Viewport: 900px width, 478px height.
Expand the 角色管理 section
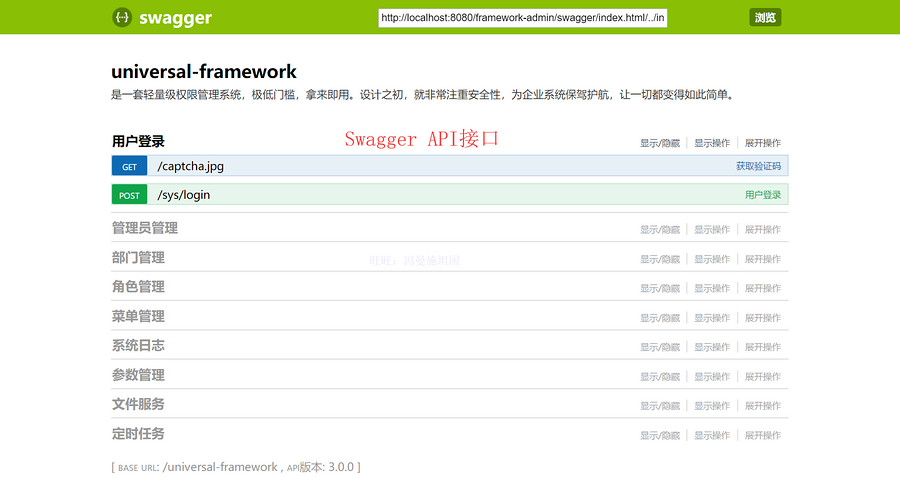point(138,286)
